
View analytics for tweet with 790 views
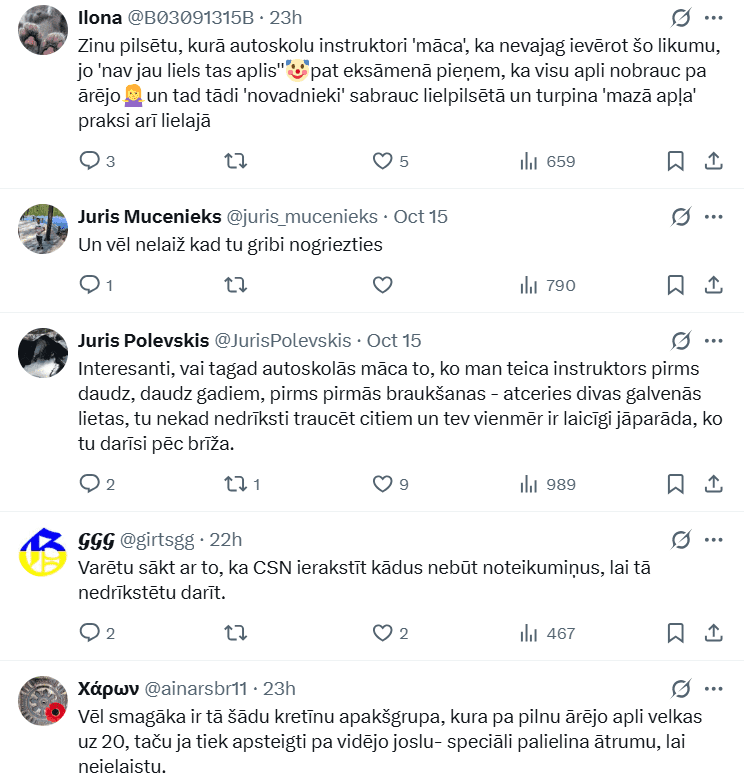pyautogui.click(x=547, y=285)
